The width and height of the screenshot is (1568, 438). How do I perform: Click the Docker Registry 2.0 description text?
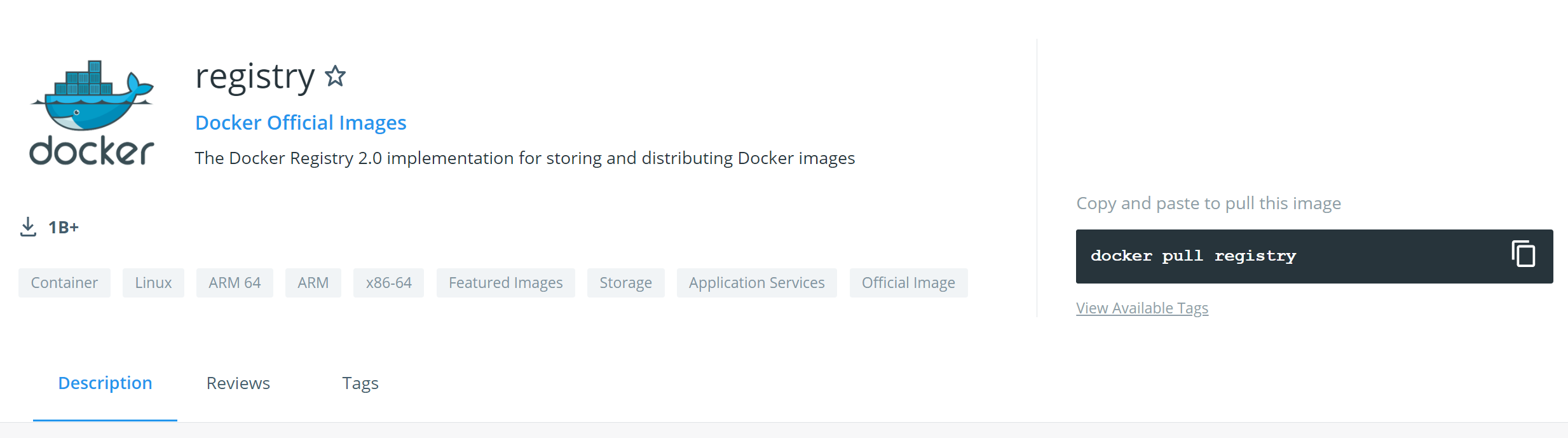525,158
